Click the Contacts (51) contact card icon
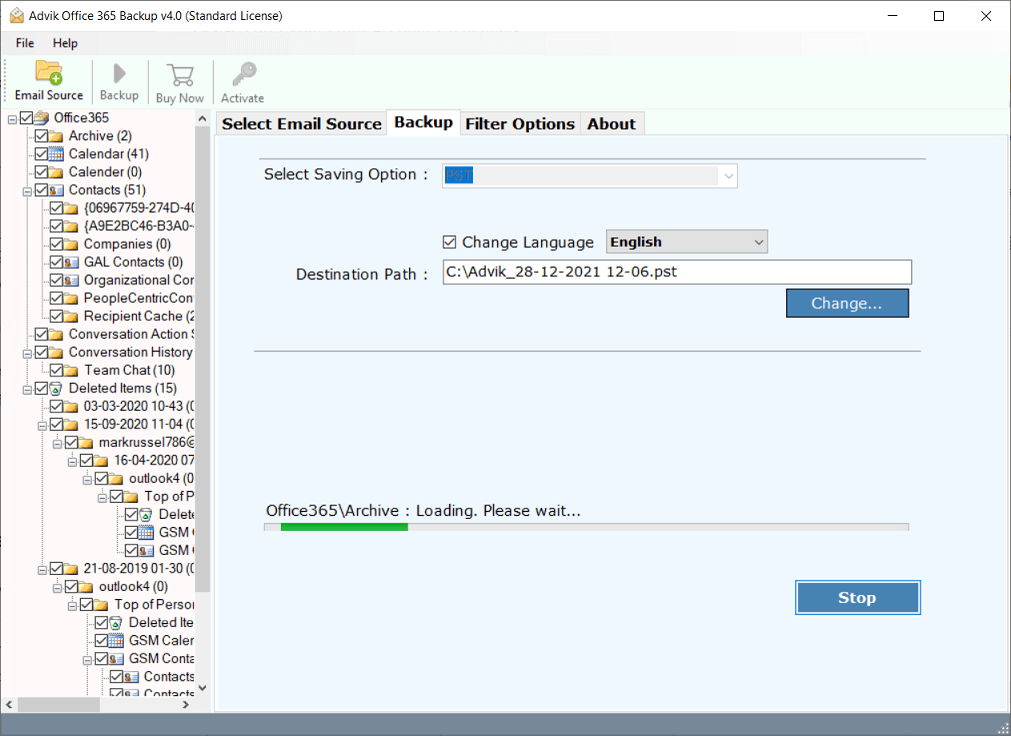The image size is (1011, 736). (56, 190)
